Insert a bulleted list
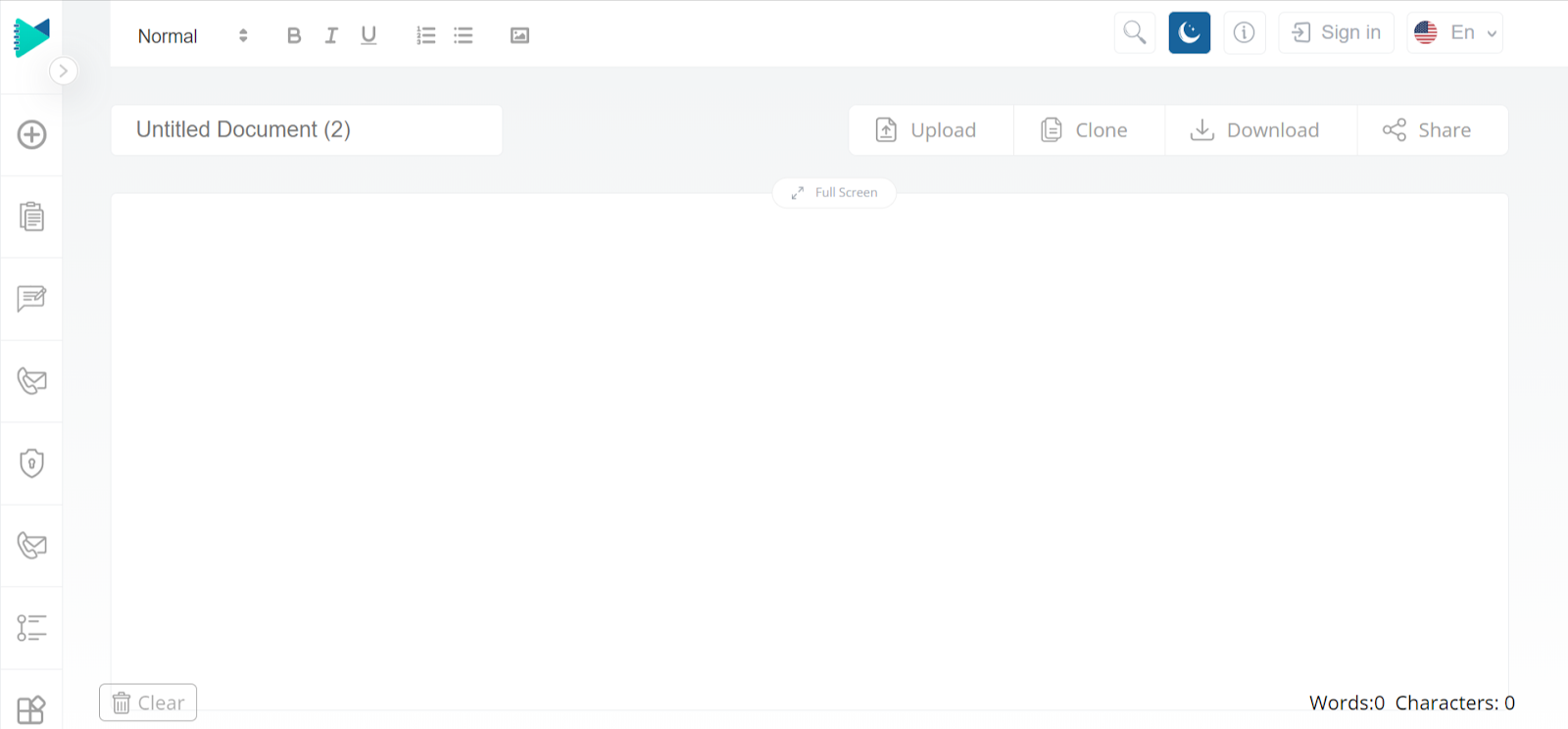 pos(464,35)
